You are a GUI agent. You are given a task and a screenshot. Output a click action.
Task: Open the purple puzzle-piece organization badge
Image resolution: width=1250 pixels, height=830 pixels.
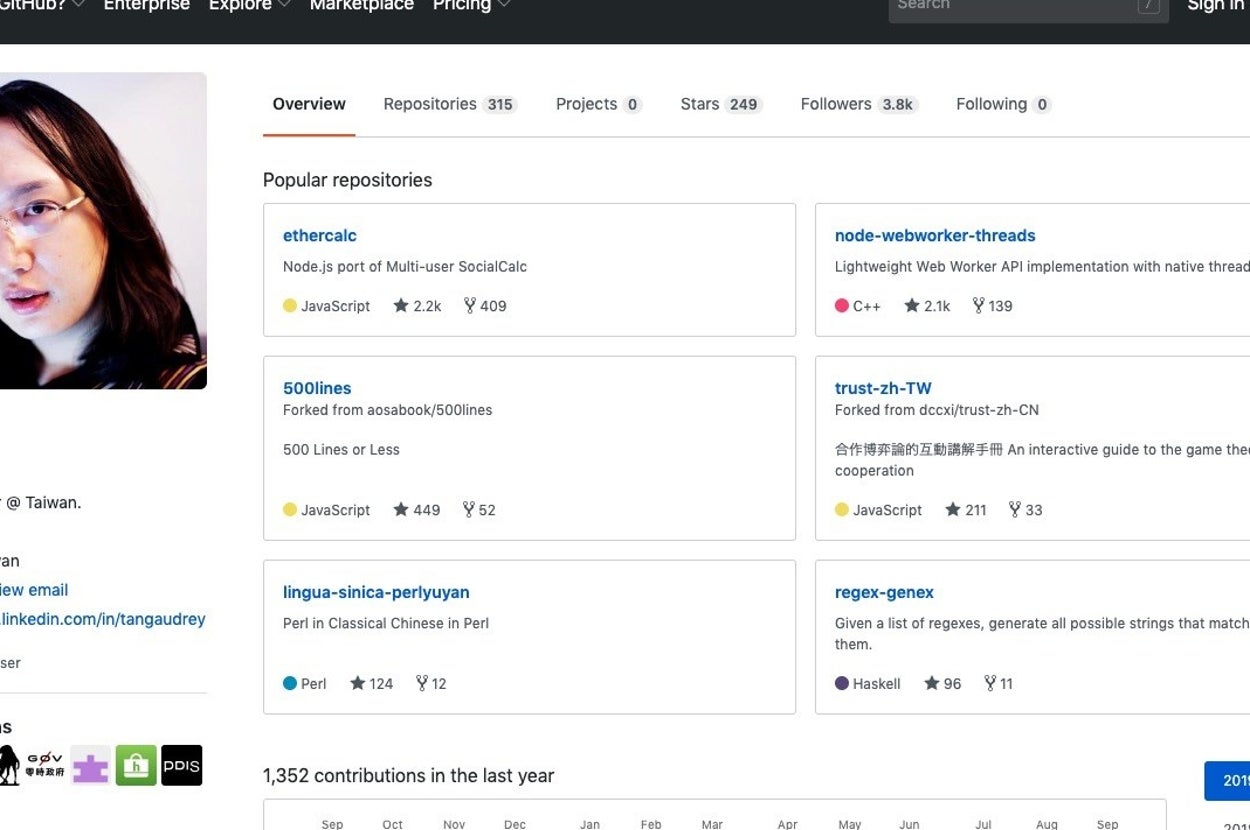pos(90,765)
